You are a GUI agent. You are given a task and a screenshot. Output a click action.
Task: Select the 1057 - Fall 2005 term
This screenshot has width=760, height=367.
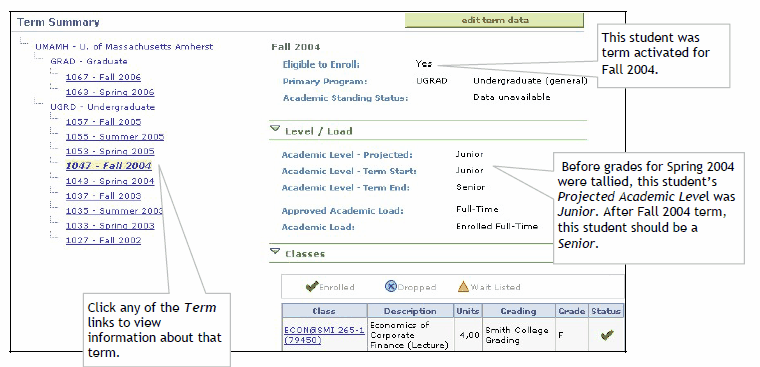click(x=103, y=122)
